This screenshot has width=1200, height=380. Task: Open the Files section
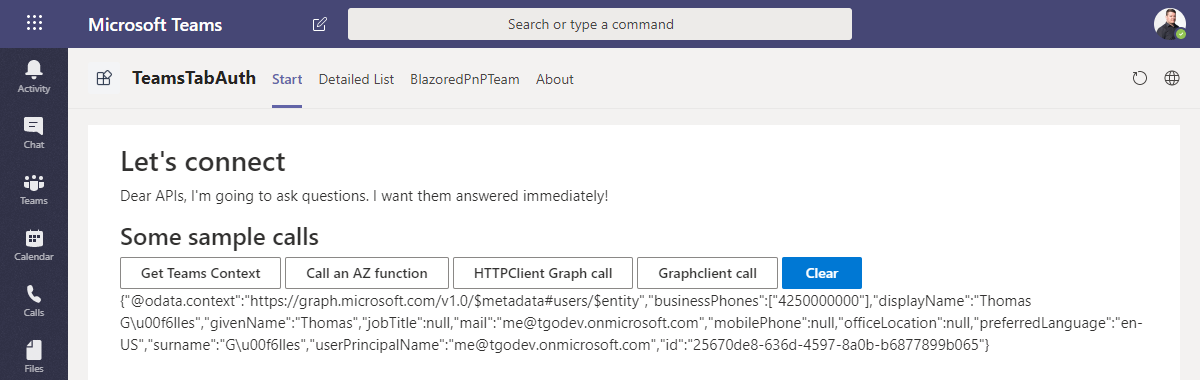pos(34,355)
